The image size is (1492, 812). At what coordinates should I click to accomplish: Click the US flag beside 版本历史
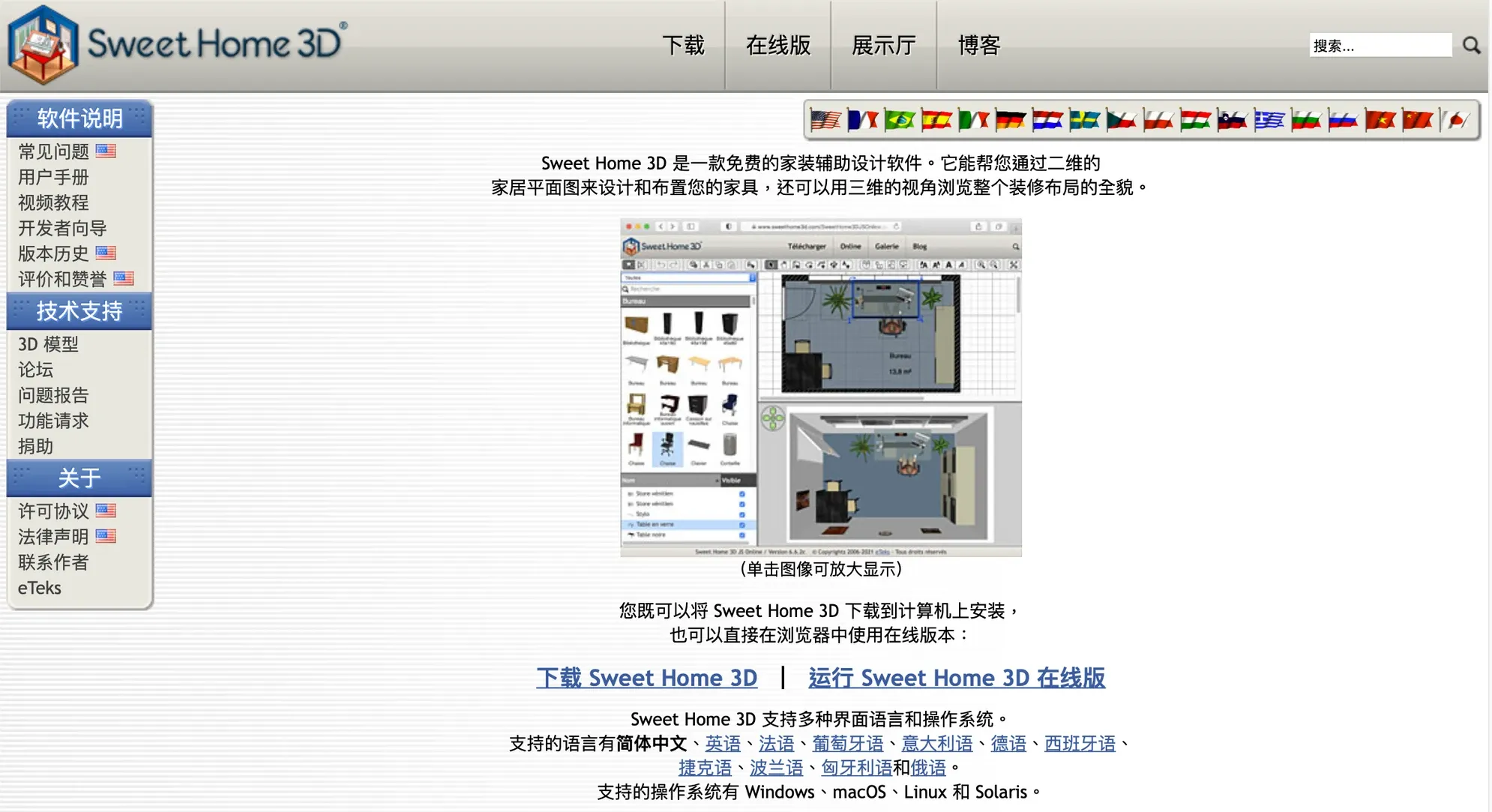pos(106,253)
